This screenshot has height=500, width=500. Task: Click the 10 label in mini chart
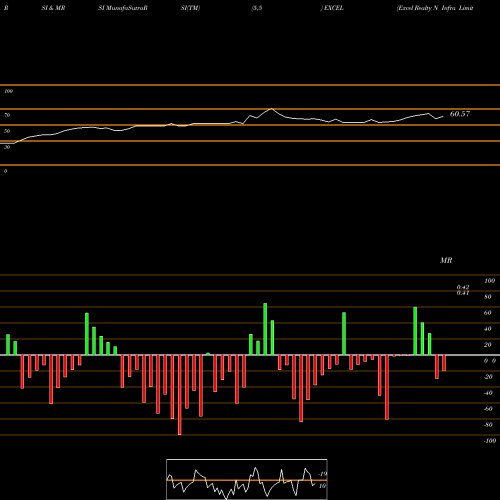[x=322, y=486]
